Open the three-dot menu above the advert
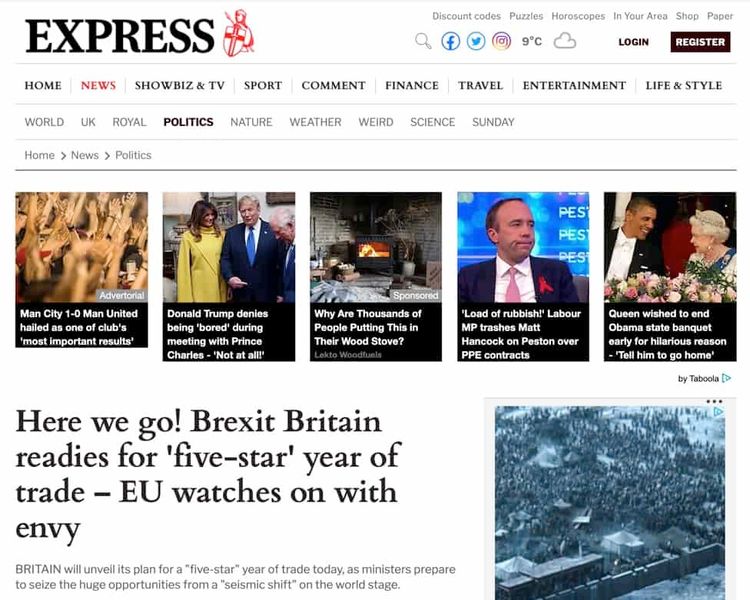Viewport: 750px width, 600px height. coord(714,401)
